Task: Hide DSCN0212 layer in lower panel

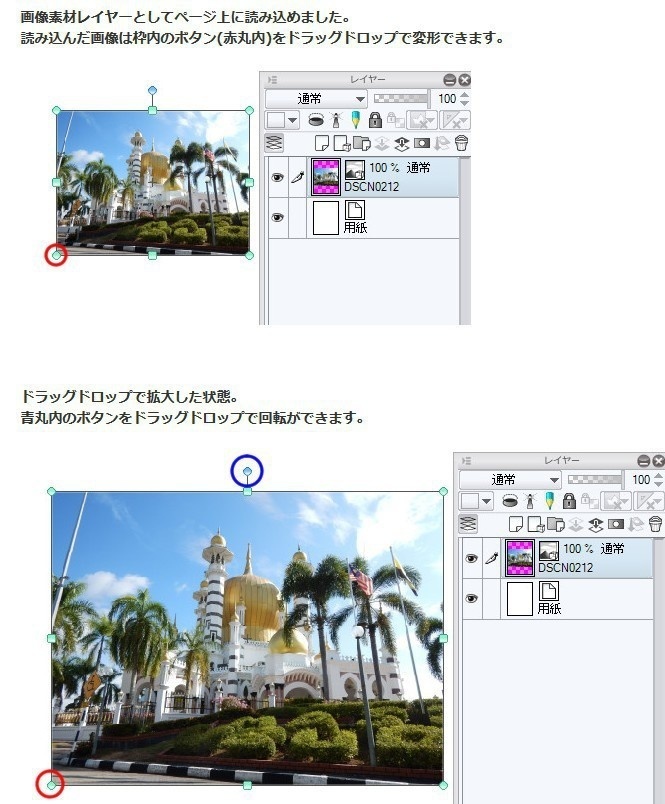Action: (471, 558)
